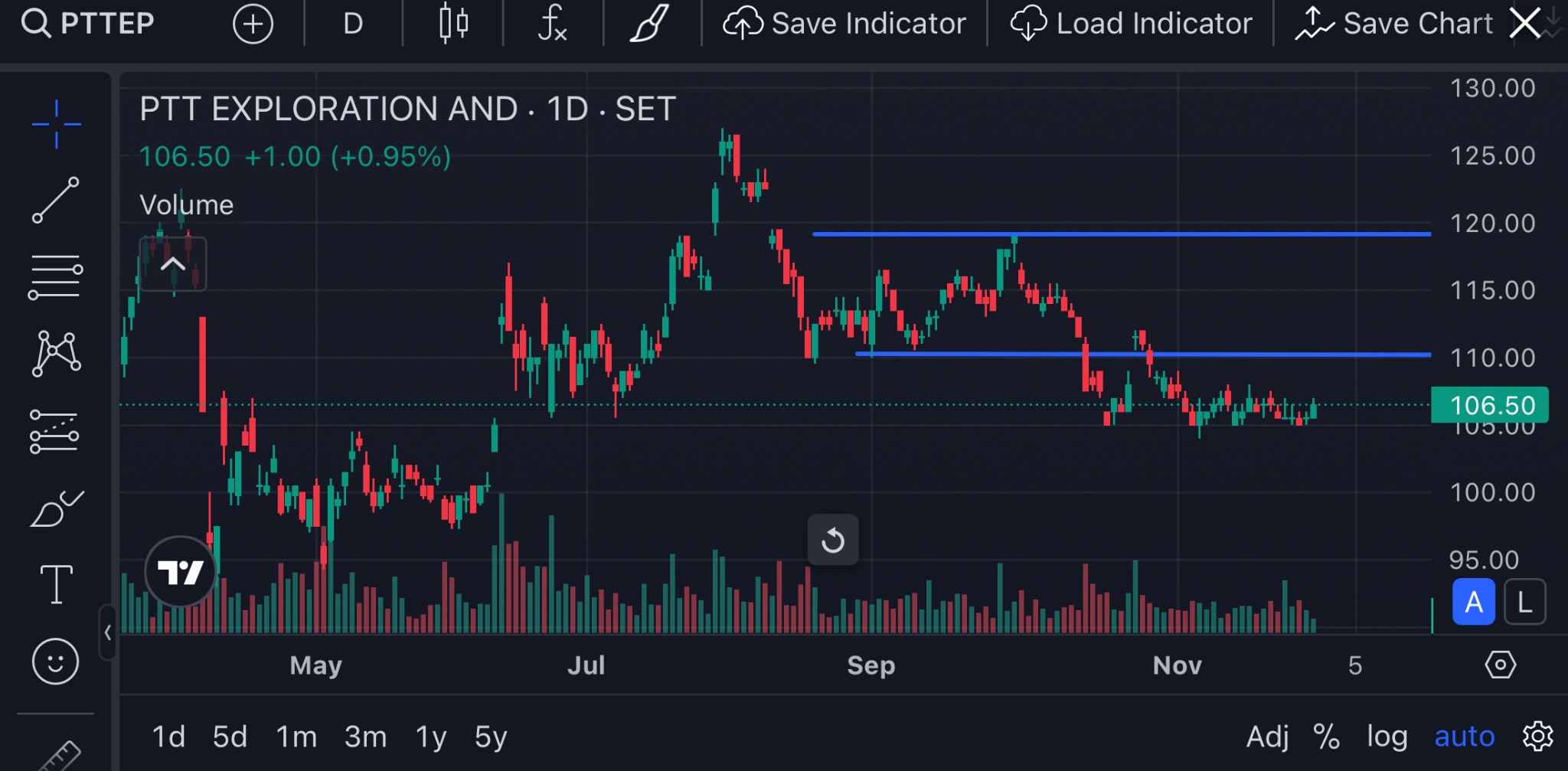Viewport: 1568px width, 771px height.
Task: Select the 5d time range
Action: pyautogui.click(x=230, y=737)
